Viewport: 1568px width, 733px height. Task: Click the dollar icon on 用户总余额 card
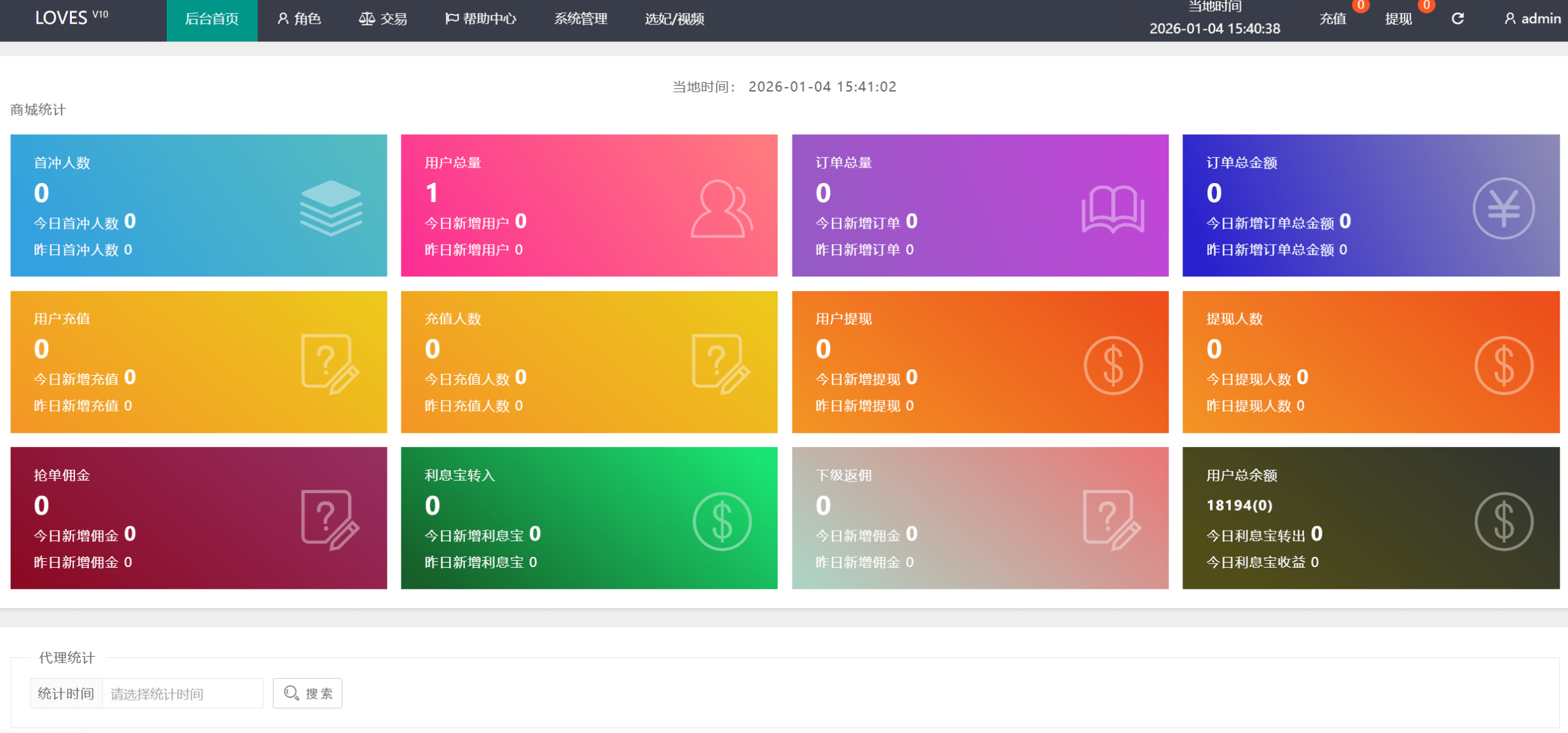pos(1503,521)
